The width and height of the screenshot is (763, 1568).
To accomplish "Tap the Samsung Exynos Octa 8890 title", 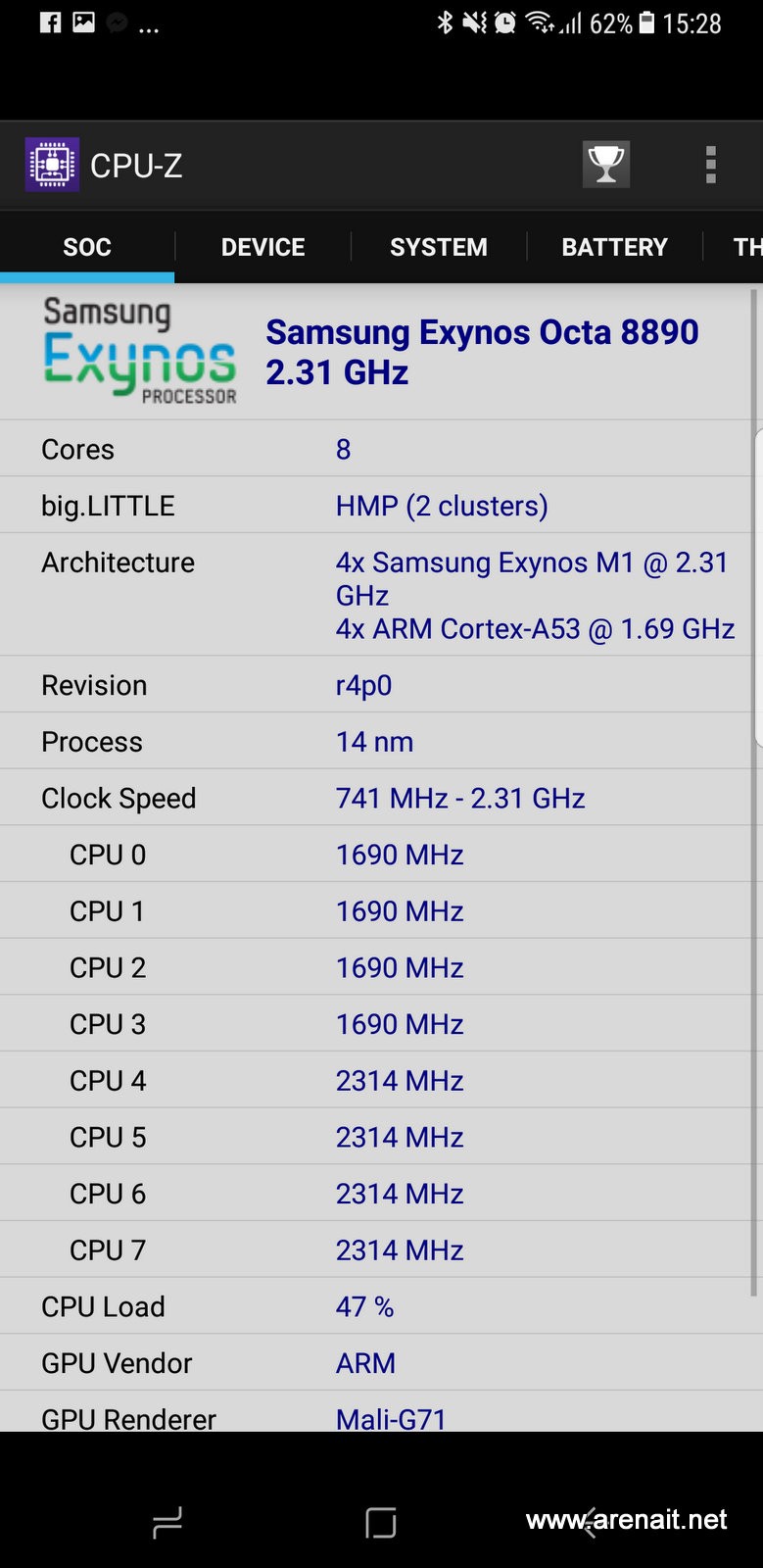I will click(482, 352).
